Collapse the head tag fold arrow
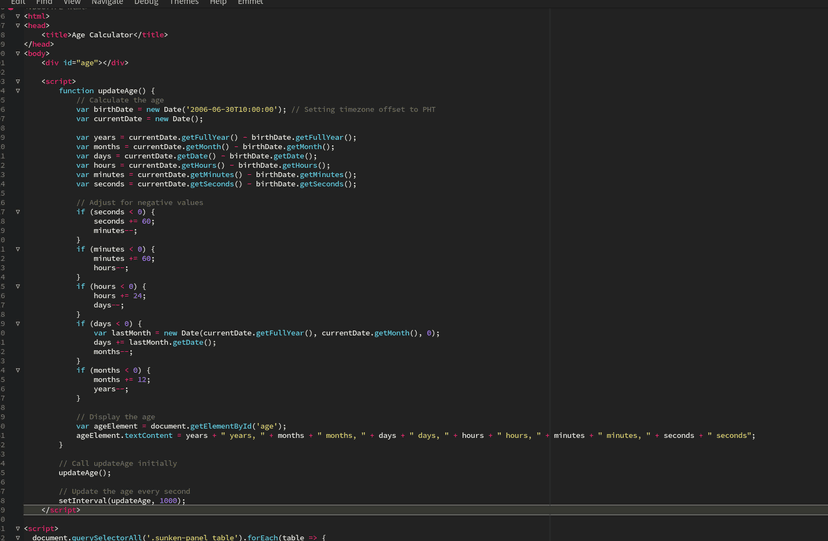Screen dimensions: 828x541 18,26
